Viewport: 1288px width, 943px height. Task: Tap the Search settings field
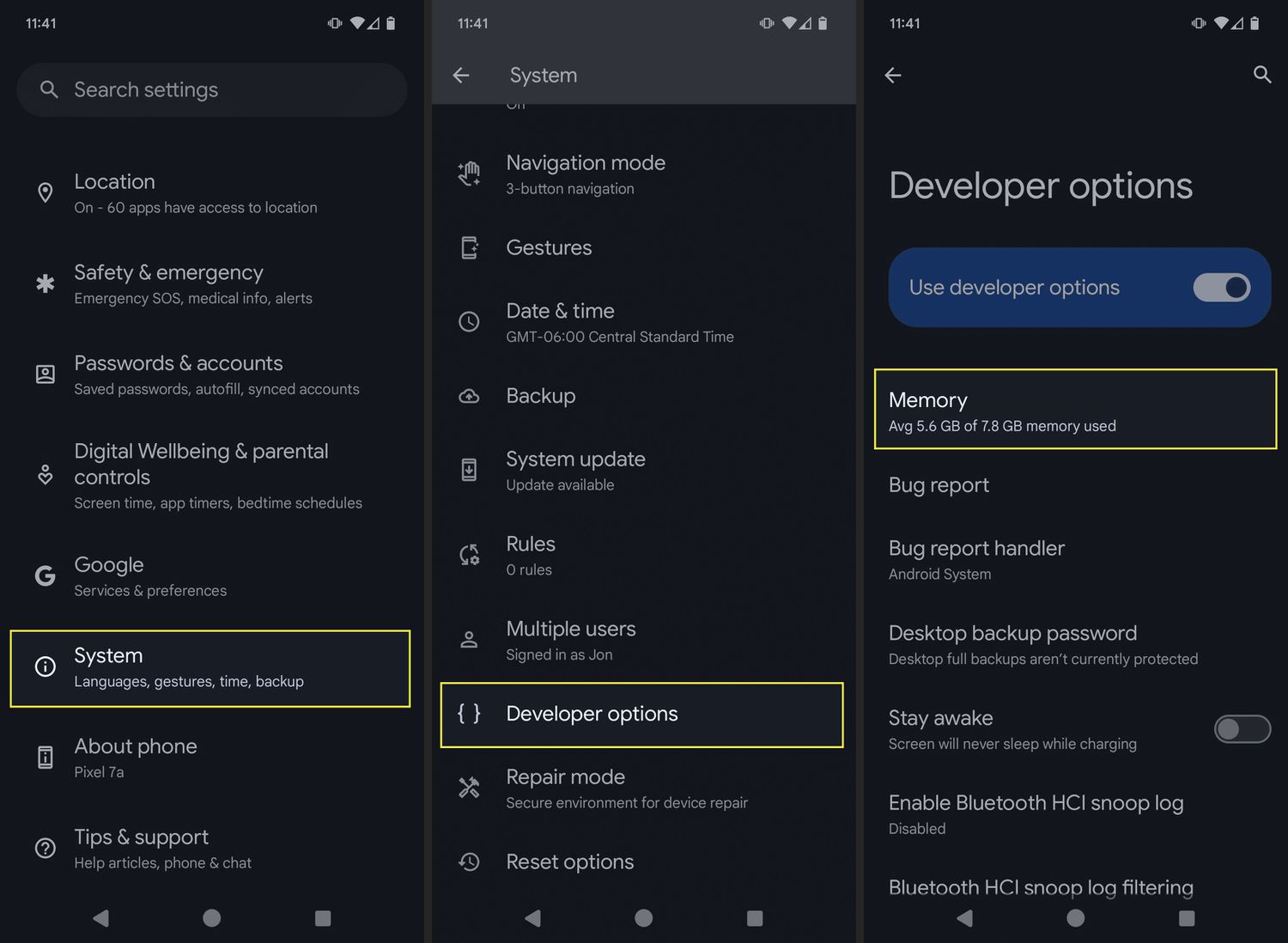click(x=211, y=89)
